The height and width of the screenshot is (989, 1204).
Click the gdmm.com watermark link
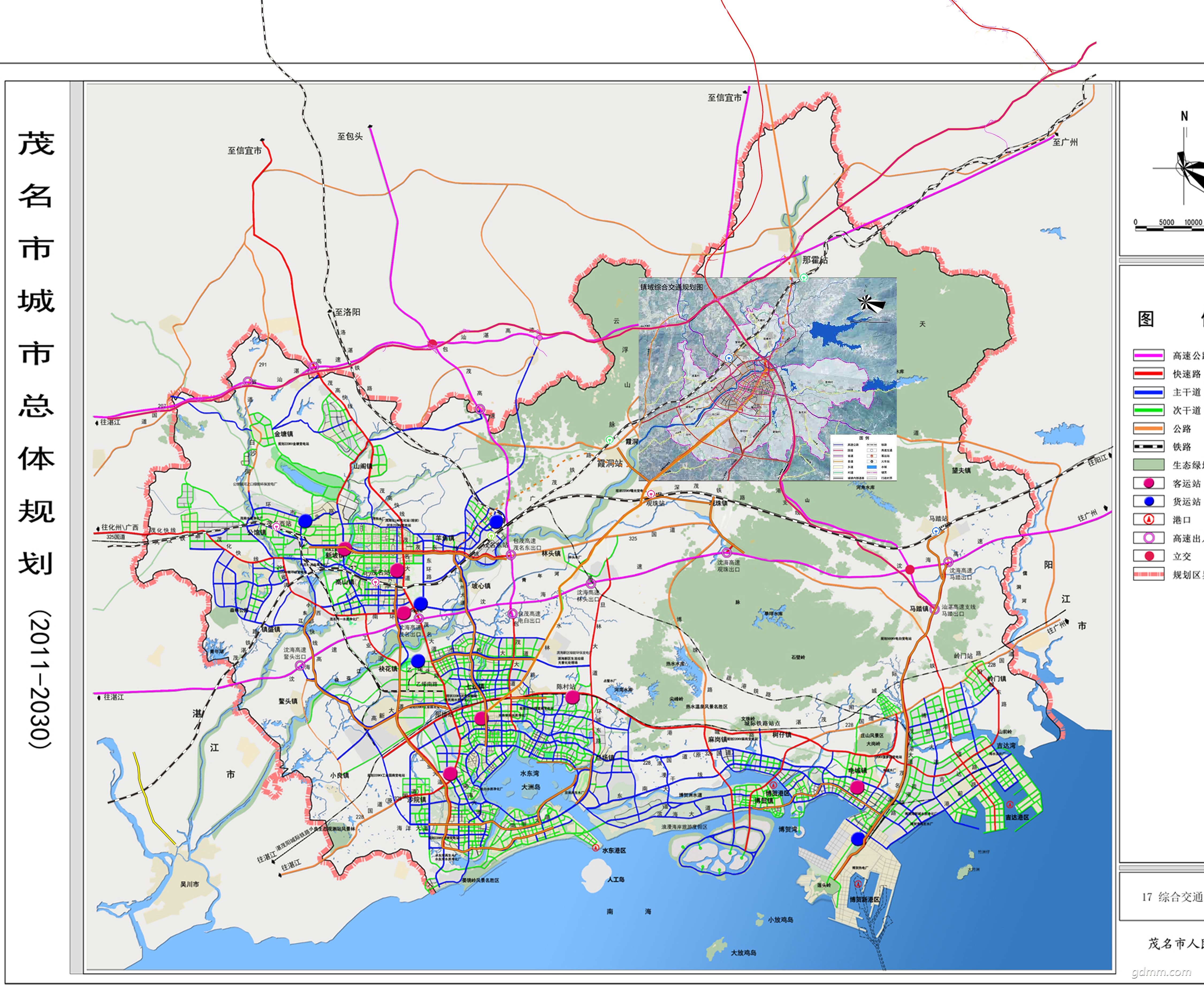(x=1161, y=971)
